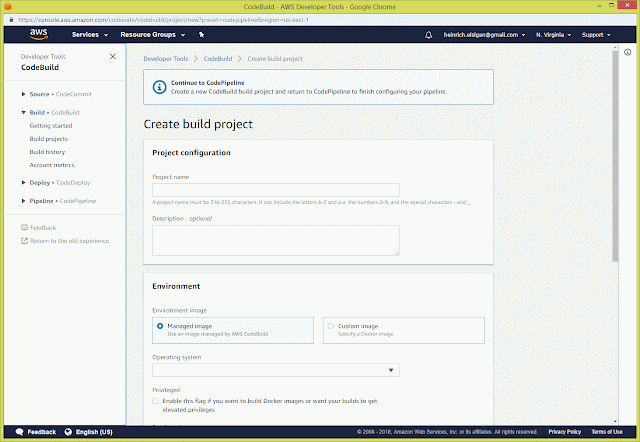The width and height of the screenshot is (640, 442).
Task: Click Return to the old experience link
Action: click(69, 241)
